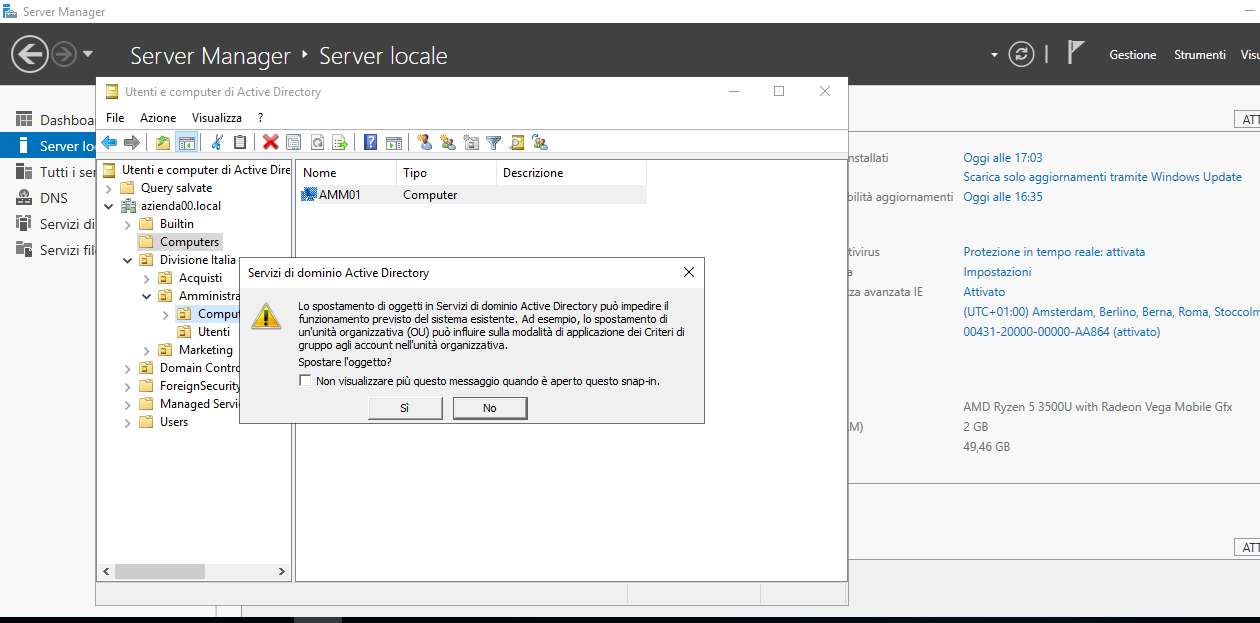Click the export list icon

(339, 143)
